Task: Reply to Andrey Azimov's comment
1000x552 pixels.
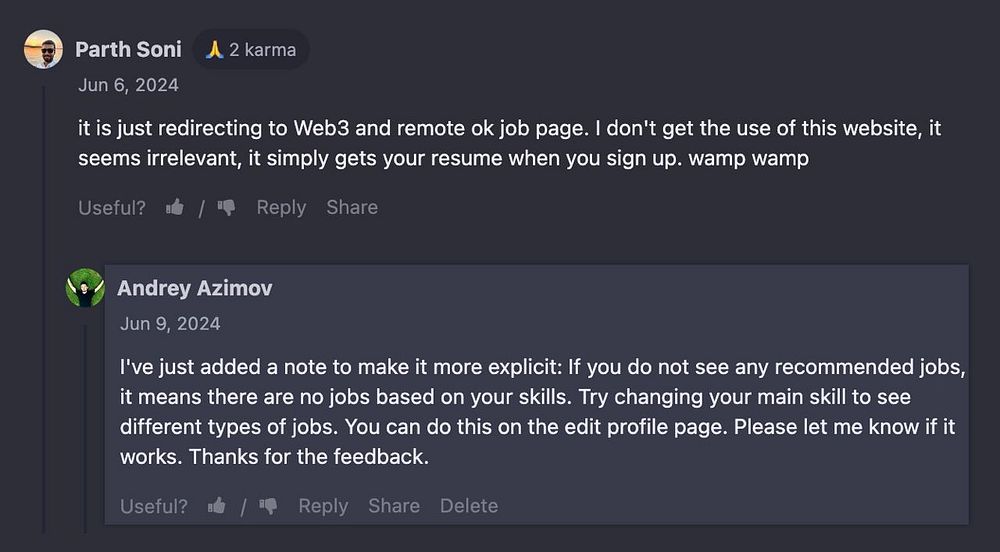Action: [x=323, y=507]
